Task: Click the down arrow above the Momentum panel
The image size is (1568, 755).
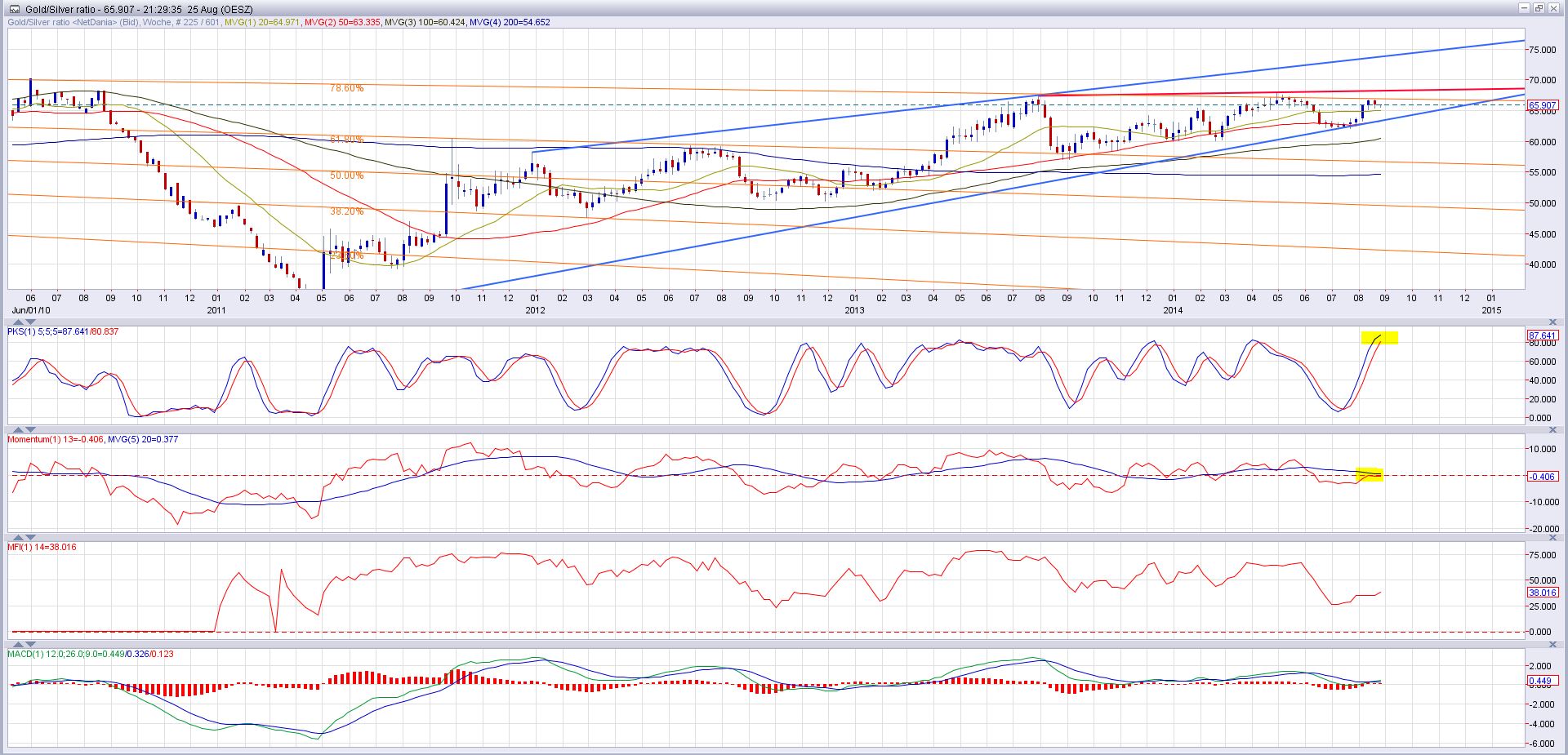Action: coord(30,429)
